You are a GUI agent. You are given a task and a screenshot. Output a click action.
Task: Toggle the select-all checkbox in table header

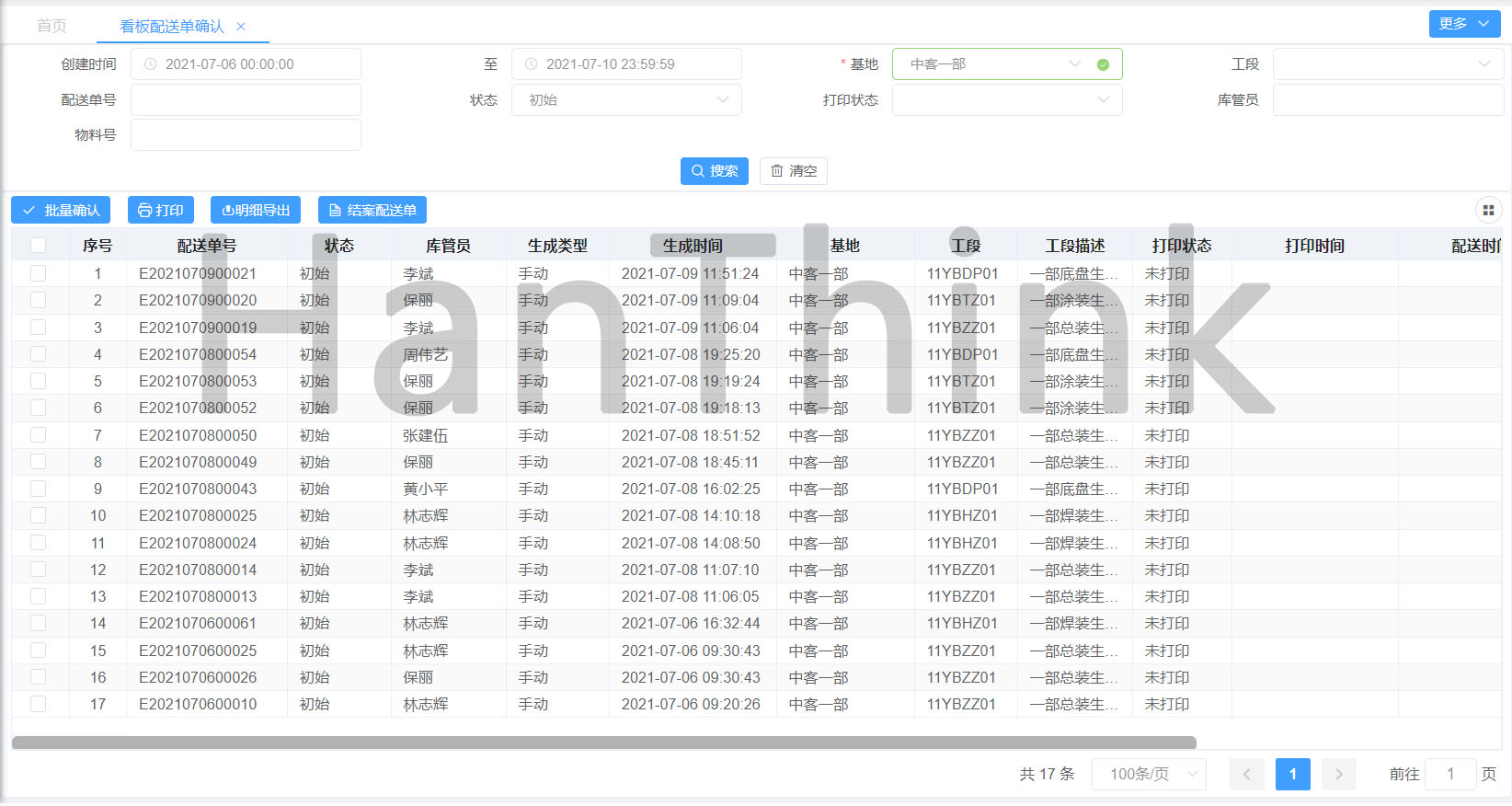[x=38, y=246]
